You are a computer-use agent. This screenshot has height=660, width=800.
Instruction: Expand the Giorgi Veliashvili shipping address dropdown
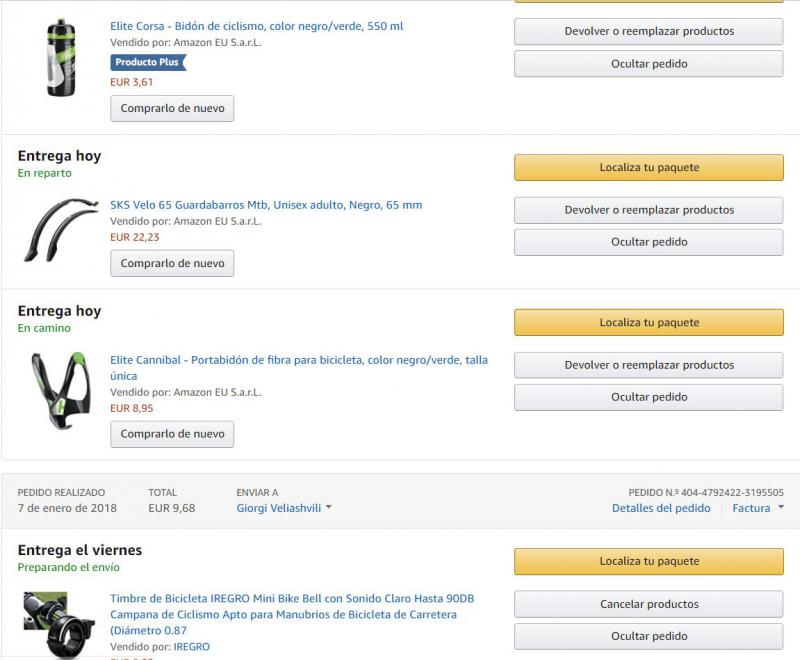[284, 508]
